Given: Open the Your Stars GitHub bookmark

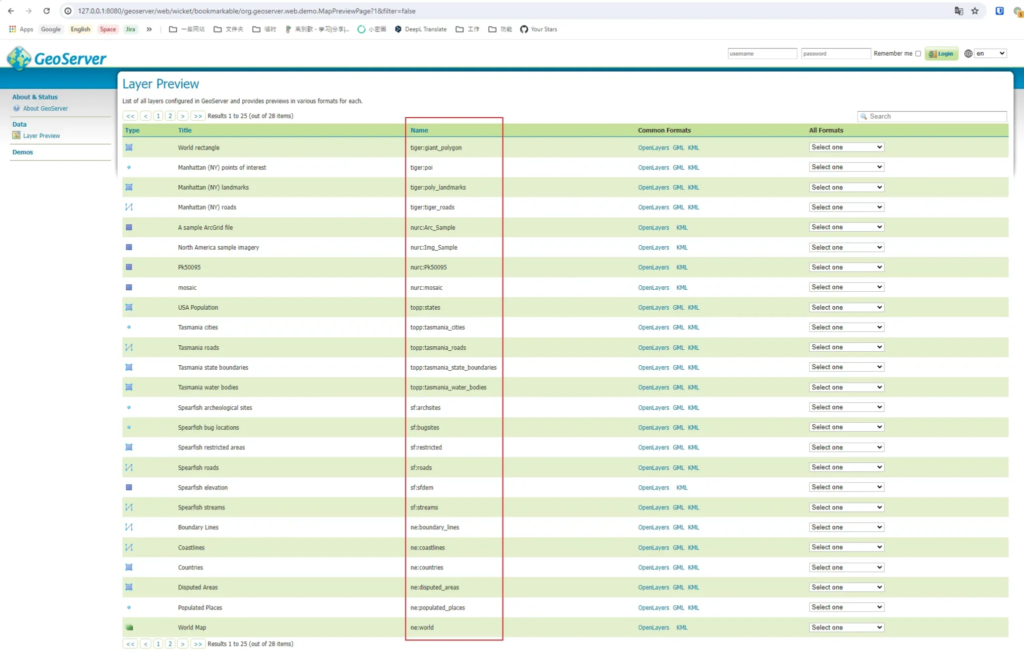Looking at the screenshot, I should coord(539,29).
